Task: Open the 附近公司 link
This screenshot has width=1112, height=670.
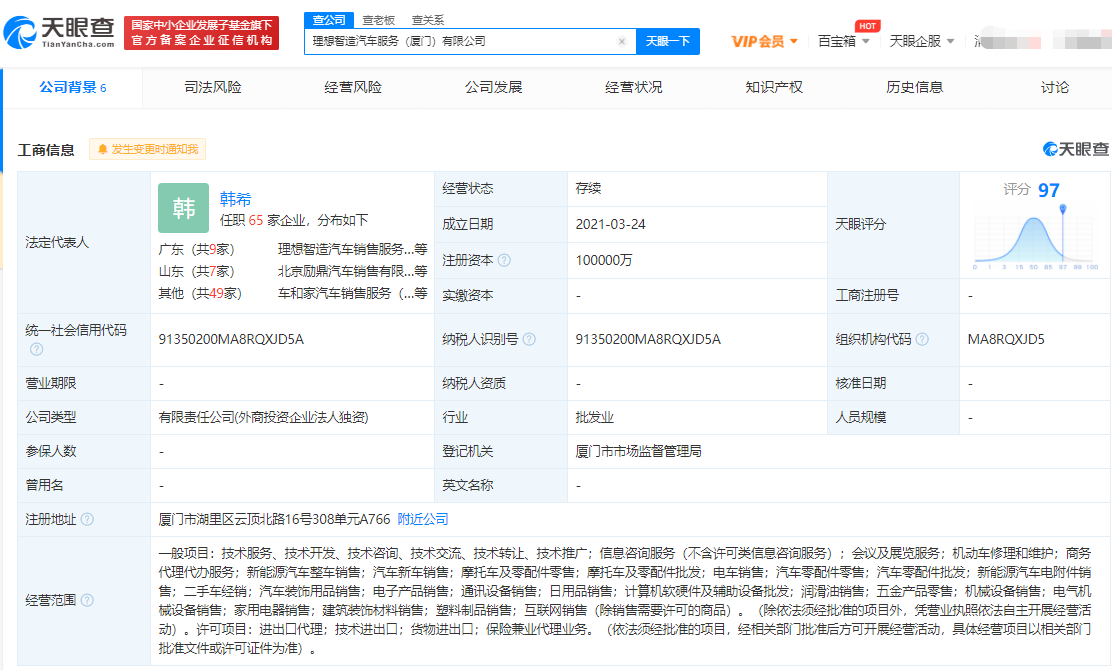Action: click(x=423, y=519)
